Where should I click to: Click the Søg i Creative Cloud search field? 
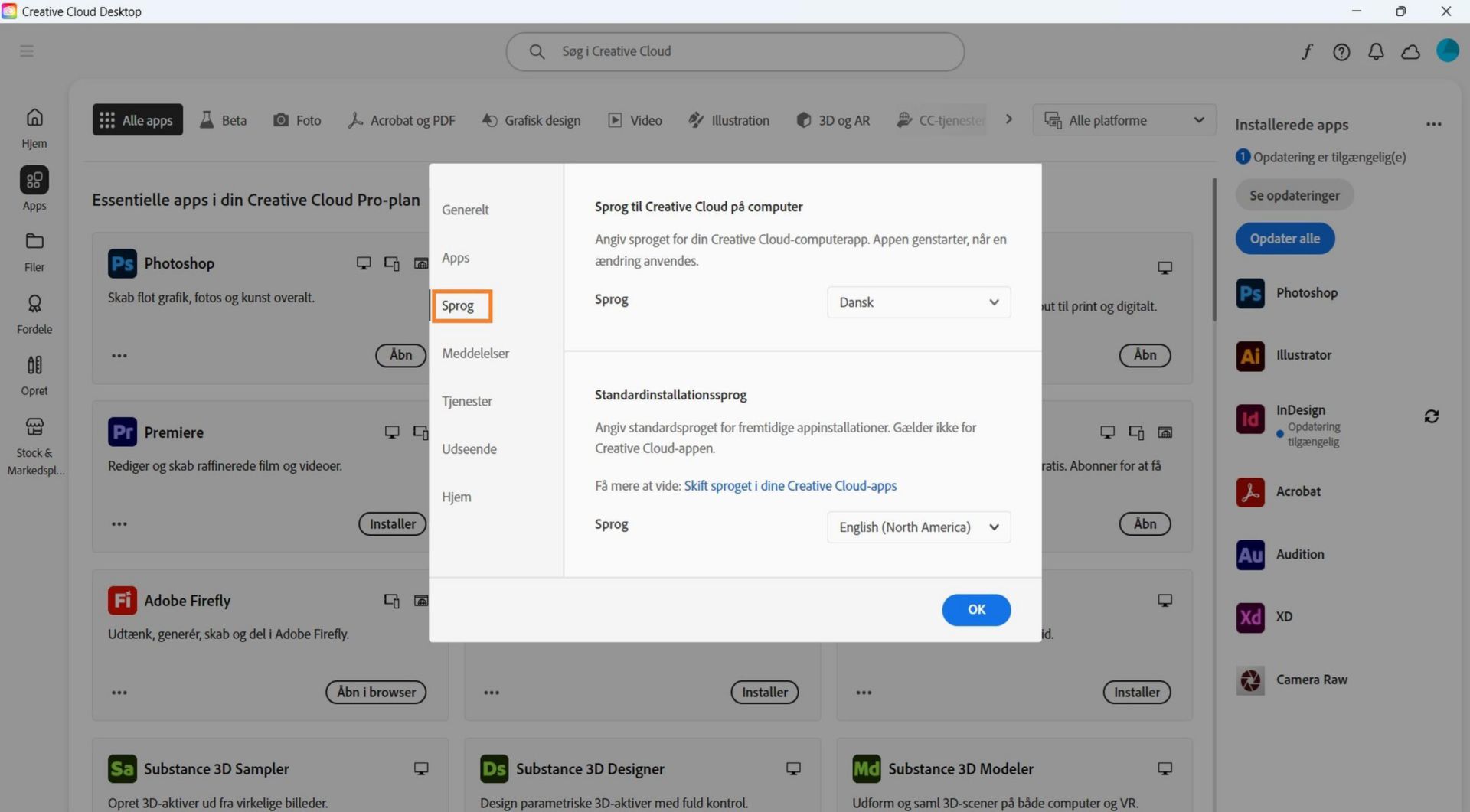pos(735,51)
